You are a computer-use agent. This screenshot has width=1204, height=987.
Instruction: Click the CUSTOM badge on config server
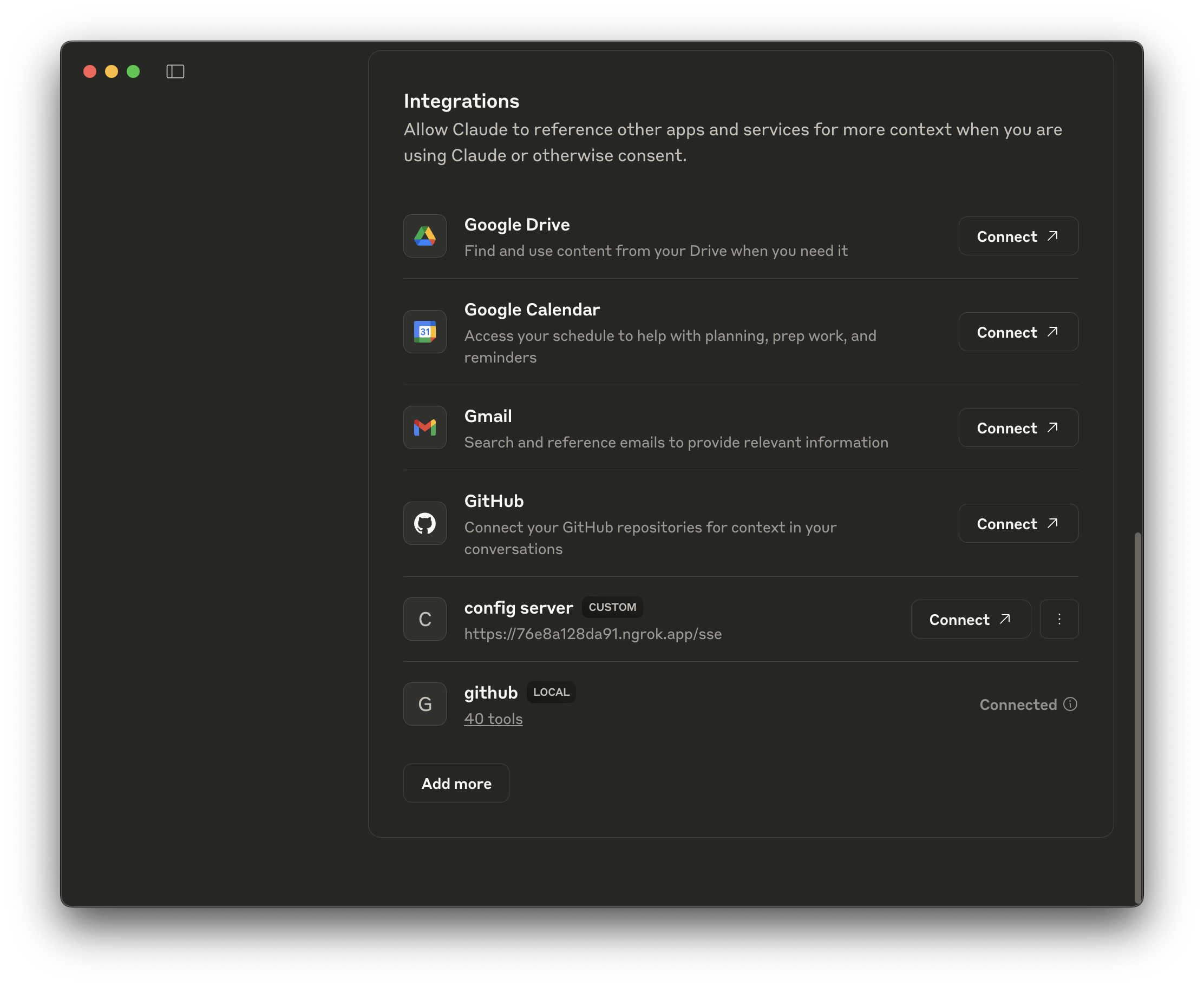tap(612, 607)
